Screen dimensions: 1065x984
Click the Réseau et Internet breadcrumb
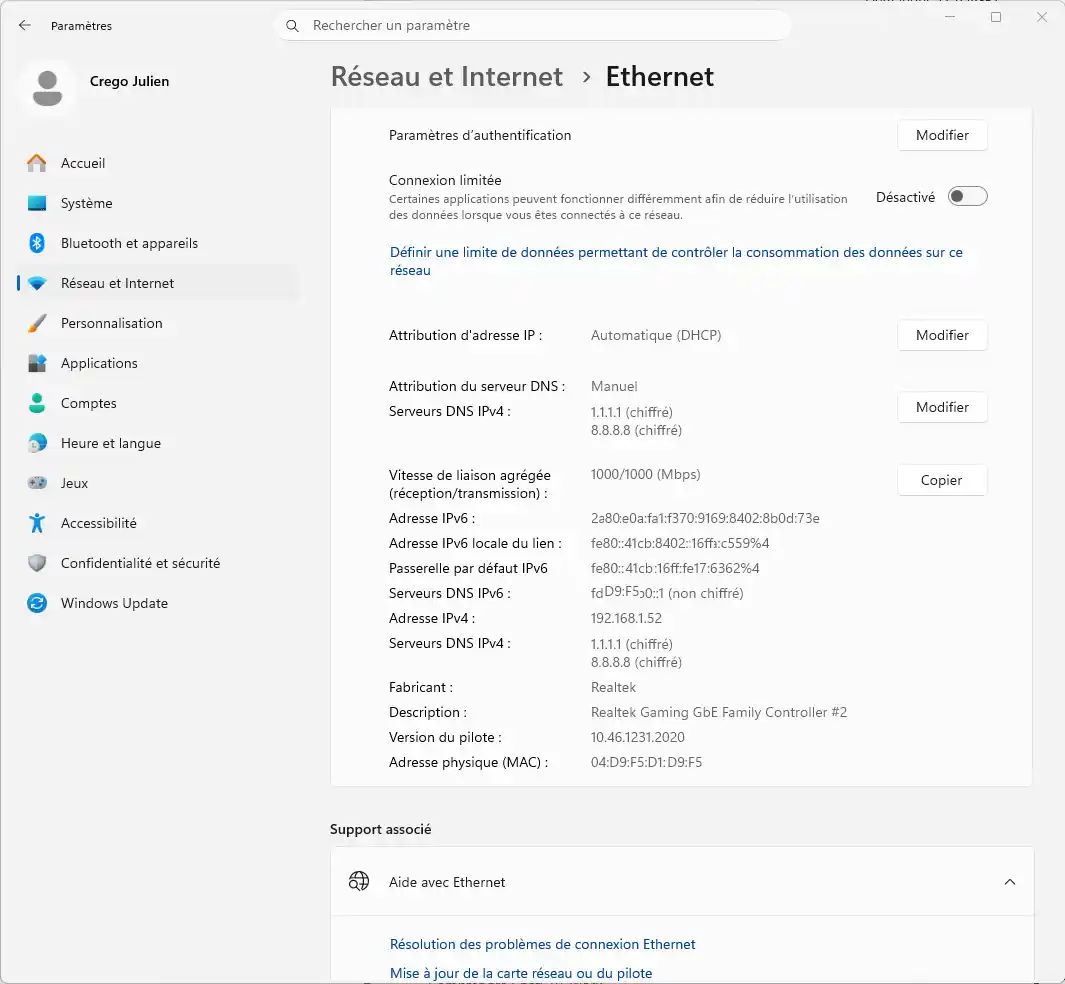pyautogui.click(x=447, y=77)
